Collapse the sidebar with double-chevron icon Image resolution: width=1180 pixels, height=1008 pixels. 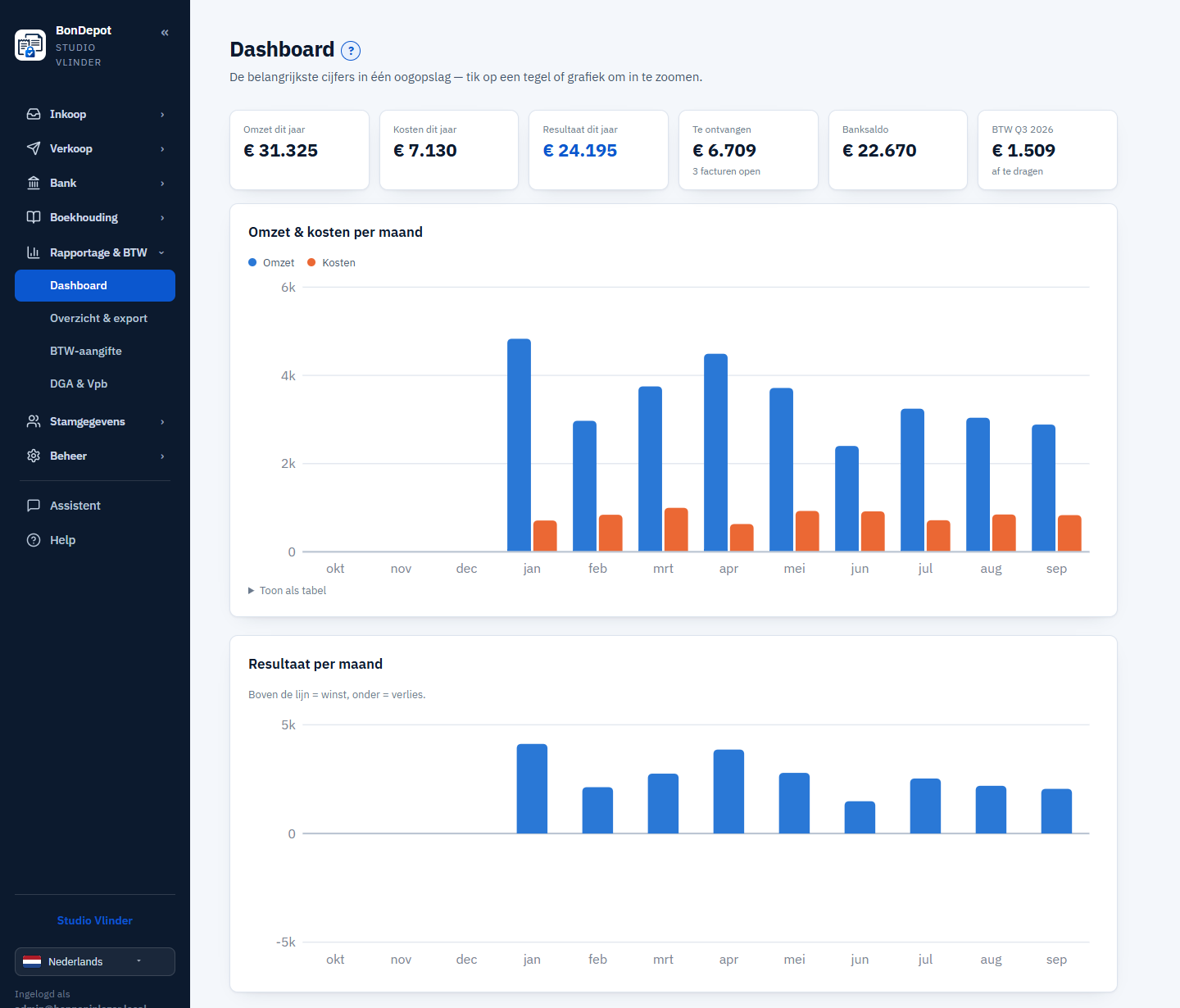click(x=165, y=33)
